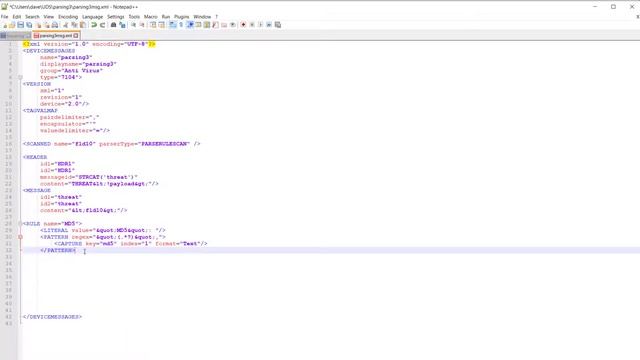This screenshot has height=360, width=640.
Task: Open the Language menu
Action: (x=93, y=17)
